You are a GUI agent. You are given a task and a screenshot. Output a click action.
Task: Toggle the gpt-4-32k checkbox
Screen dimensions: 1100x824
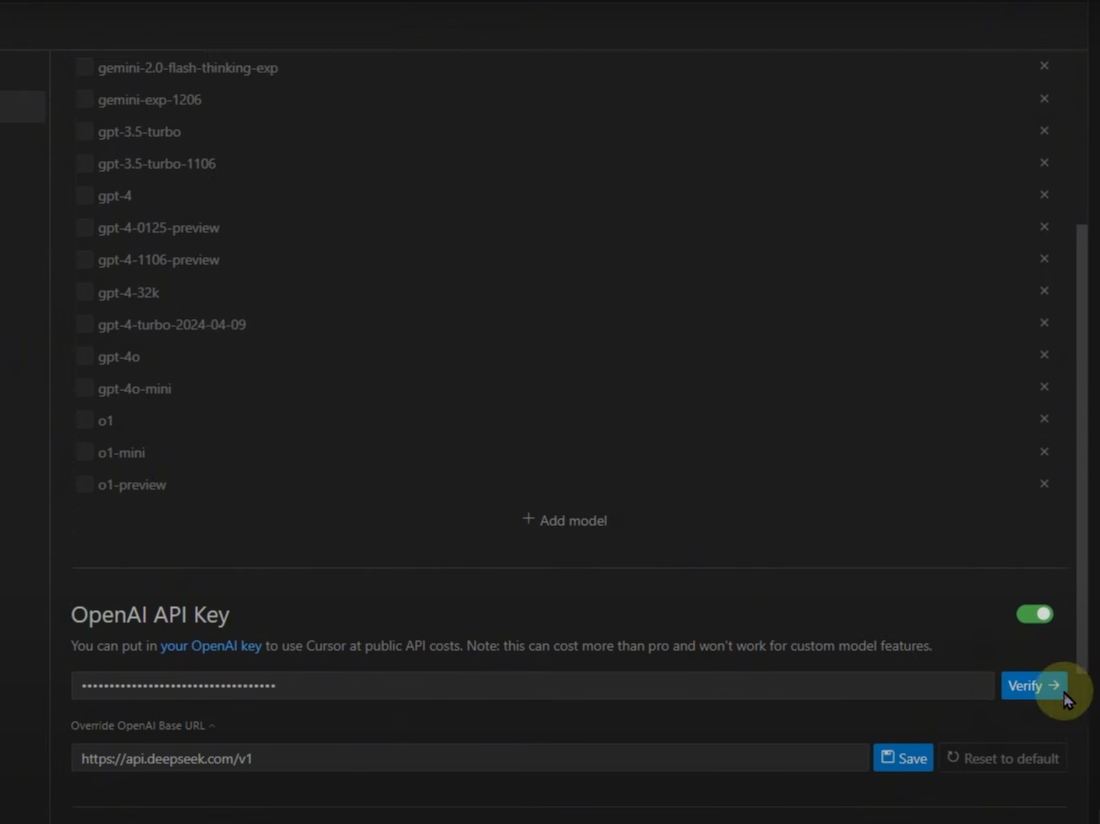tap(84, 292)
